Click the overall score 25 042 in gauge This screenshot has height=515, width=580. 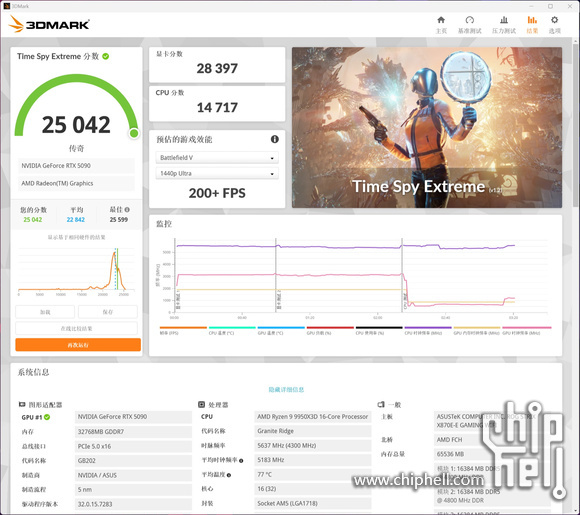point(76,125)
